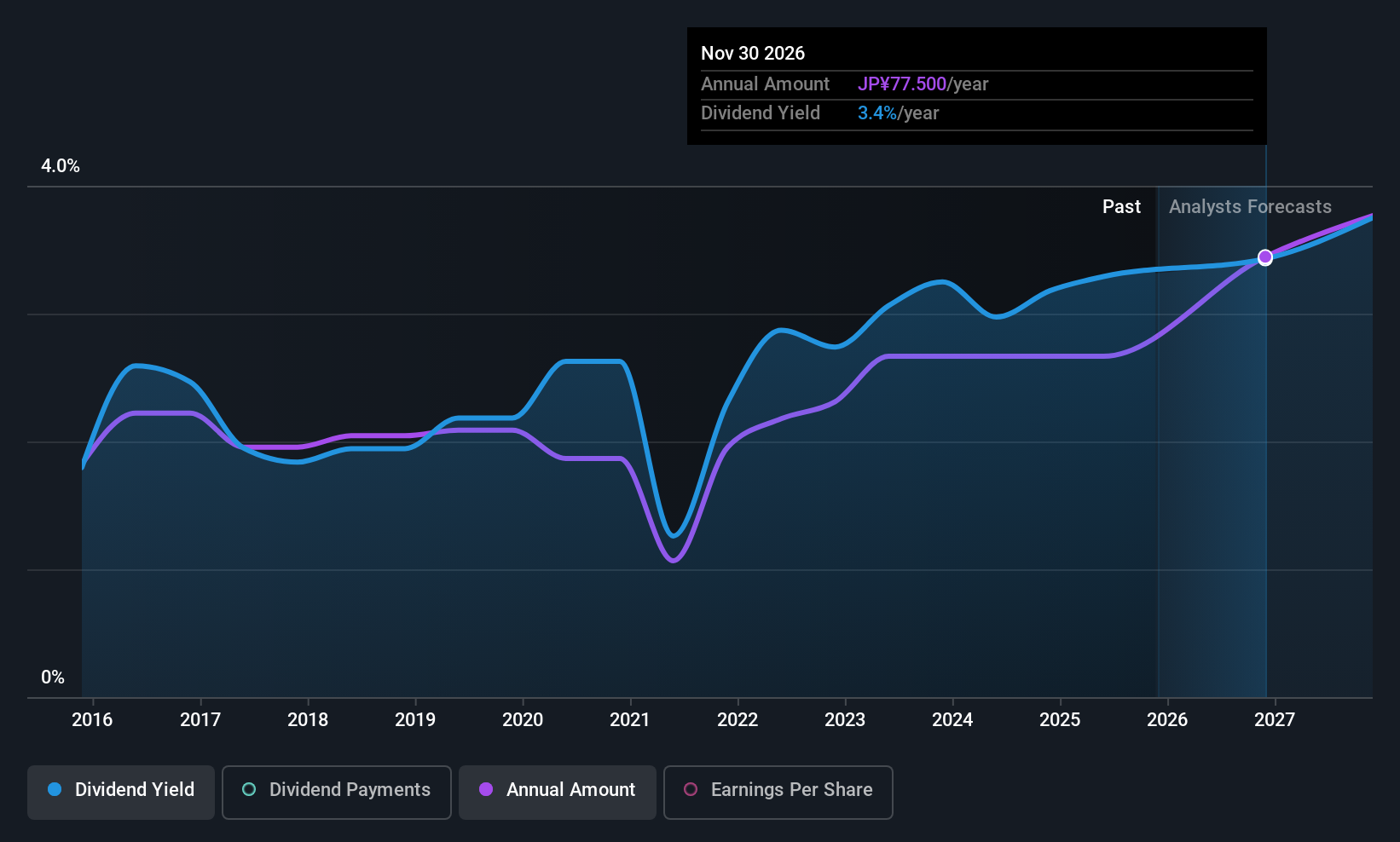Click the 2024 x-axis label
This screenshot has height=842, width=1400.
pos(952,720)
